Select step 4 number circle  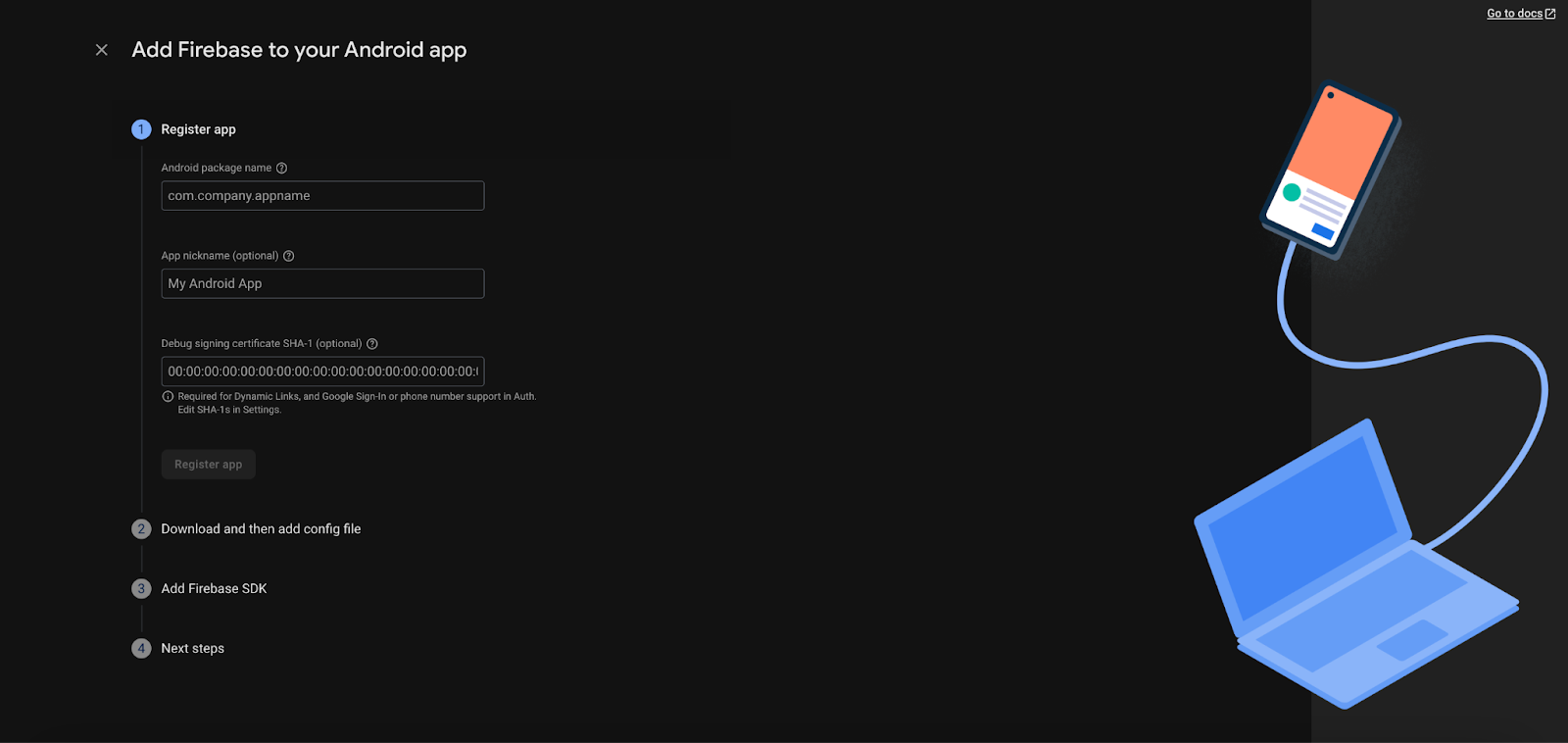pyautogui.click(x=141, y=649)
